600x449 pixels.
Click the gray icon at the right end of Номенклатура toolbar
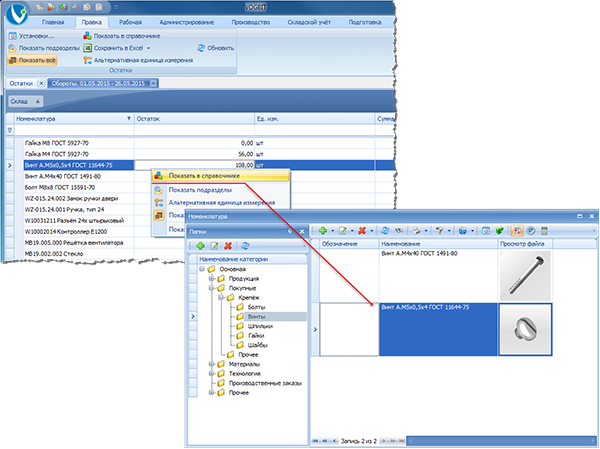pyautogui.click(x=545, y=230)
